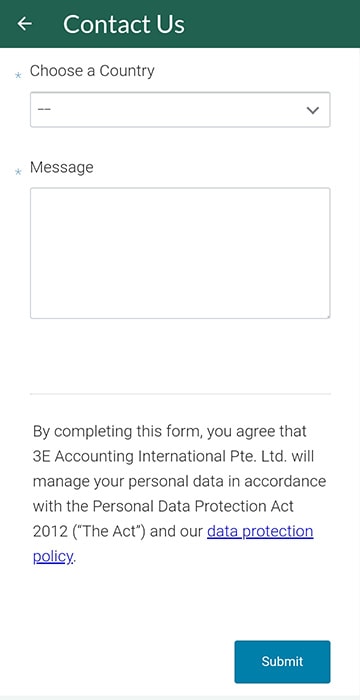This screenshot has height=700, width=360.
Task: Select the "--" placeholder in country field
Action: pos(44,109)
